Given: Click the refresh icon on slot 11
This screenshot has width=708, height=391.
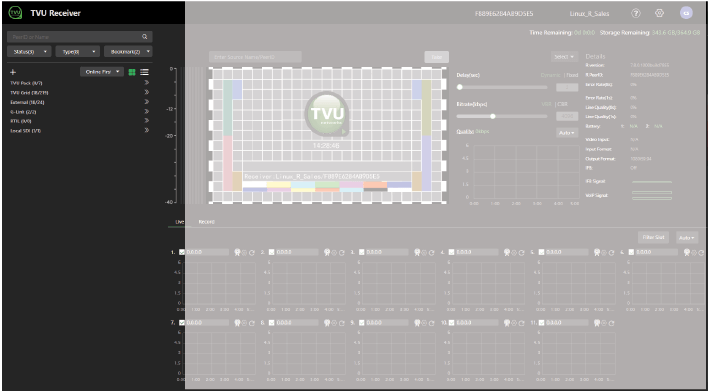Looking at the screenshot, I should click(x=611, y=323).
